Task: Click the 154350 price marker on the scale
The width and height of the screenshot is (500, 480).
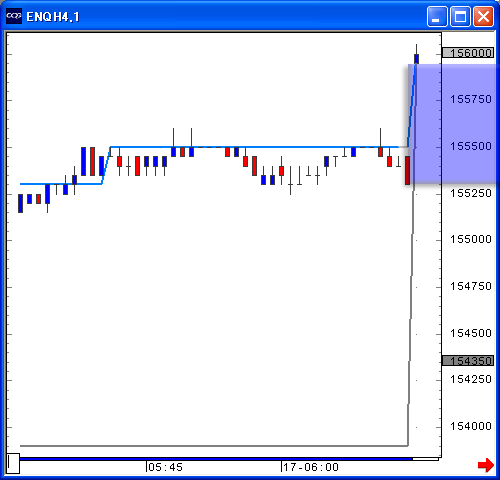Action: point(468,360)
